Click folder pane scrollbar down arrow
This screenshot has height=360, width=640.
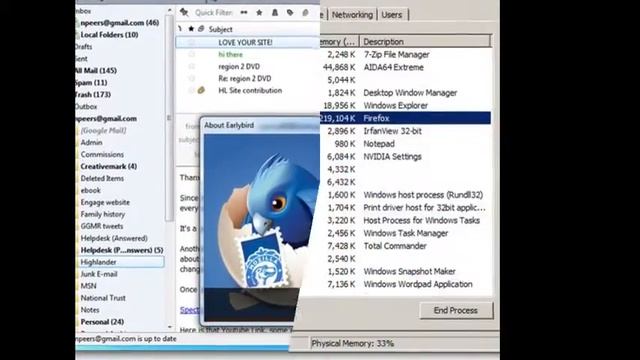click(x=170, y=327)
